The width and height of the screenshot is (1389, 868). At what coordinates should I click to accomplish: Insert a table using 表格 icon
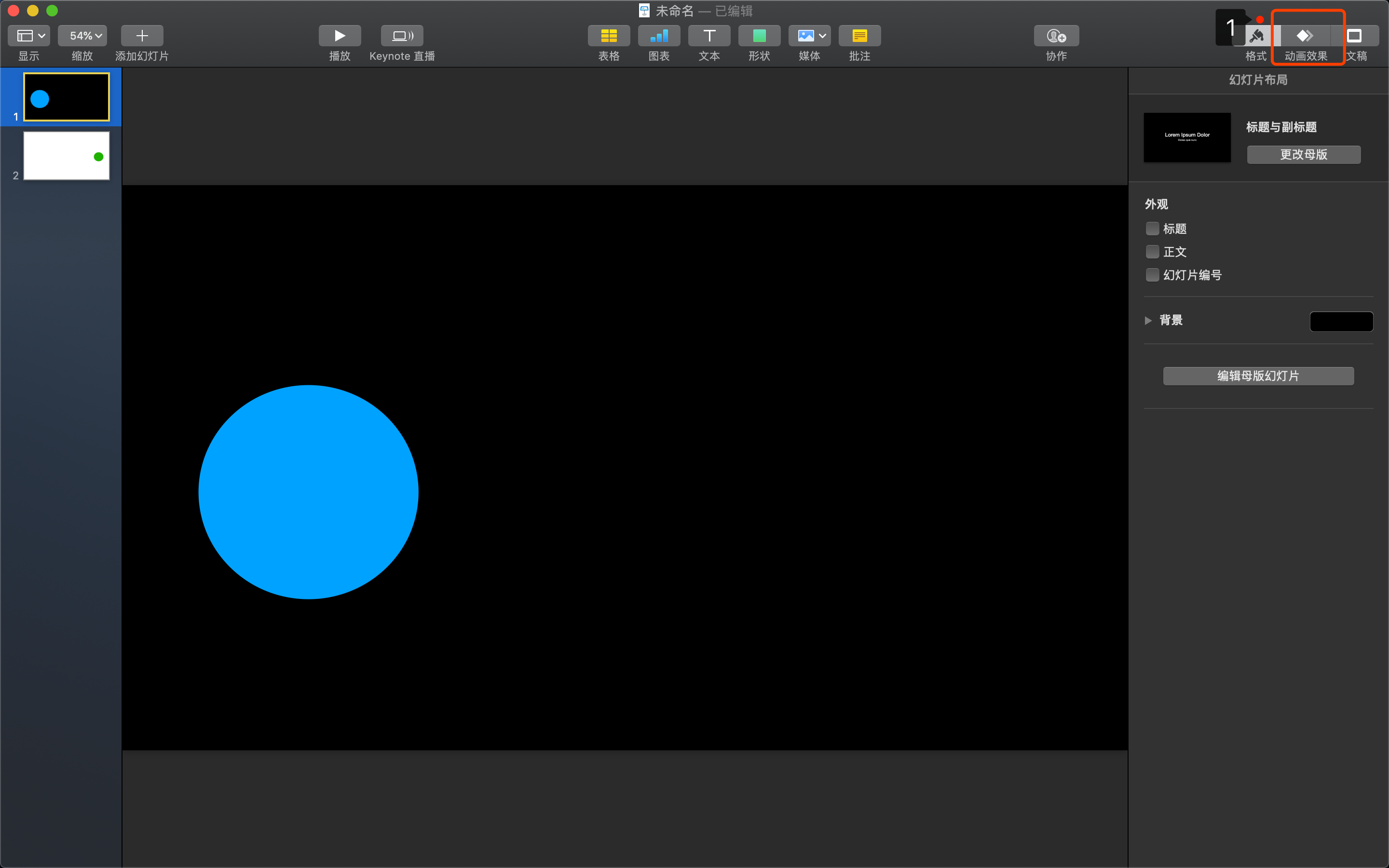coord(608,36)
